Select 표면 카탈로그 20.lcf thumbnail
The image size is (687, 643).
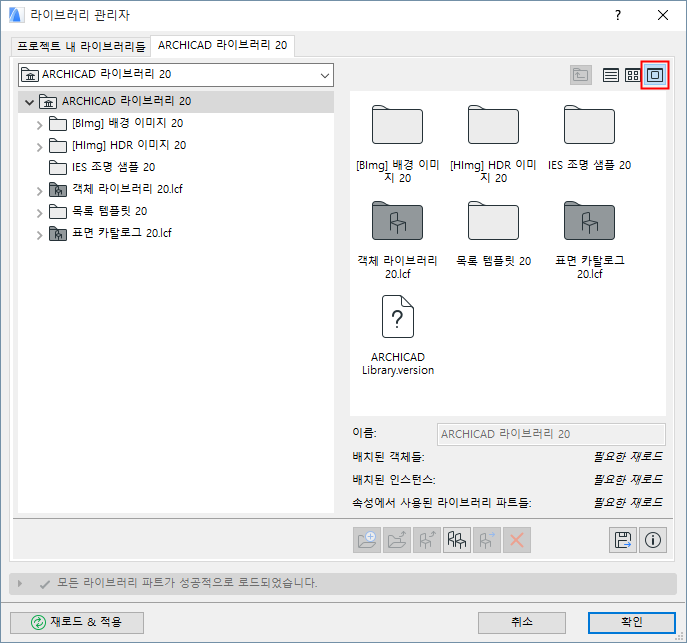(x=589, y=221)
